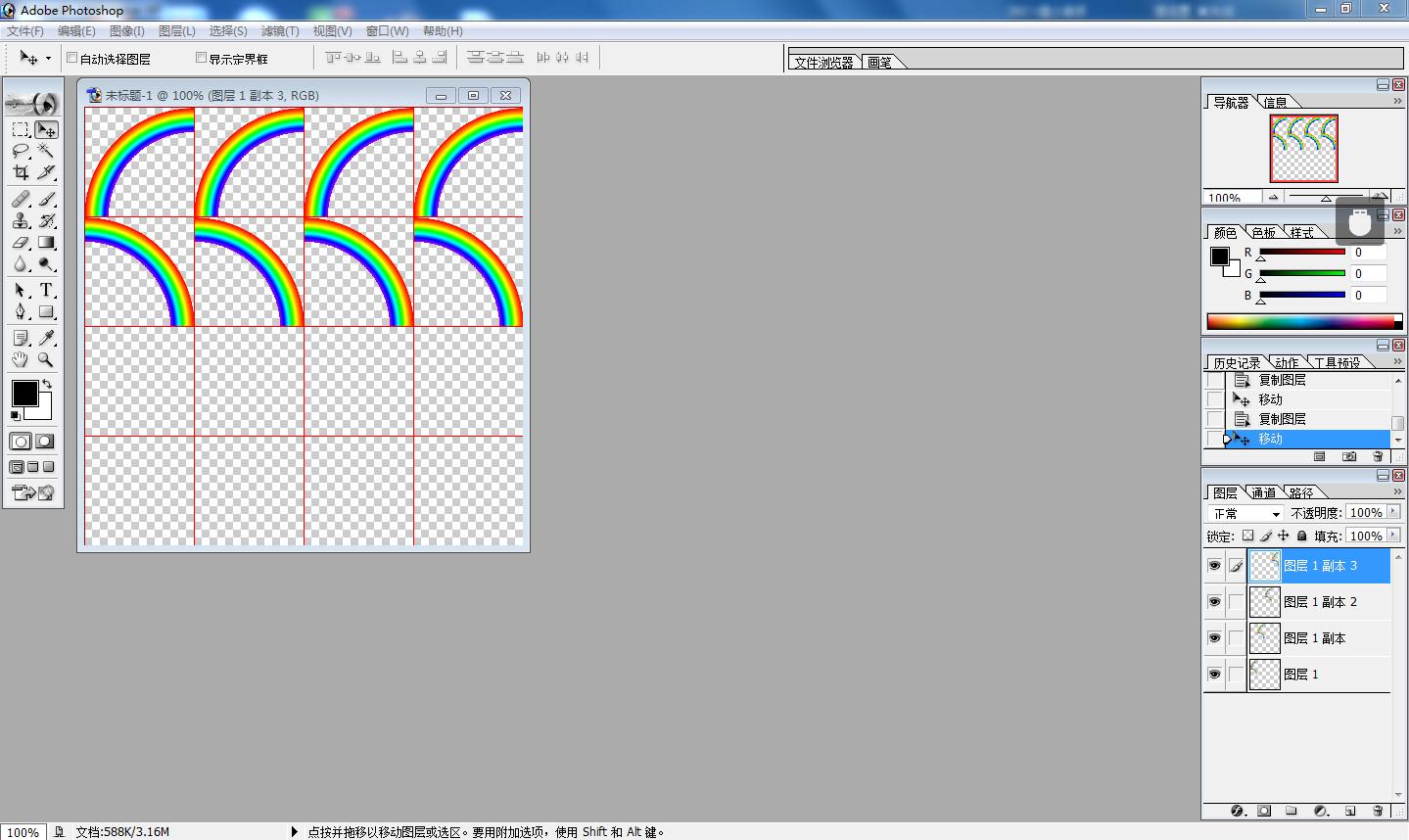The width and height of the screenshot is (1409, 840).
Task: Toggle visibility eye of layer 图层 1
Action: click(x=1214, y=675)
